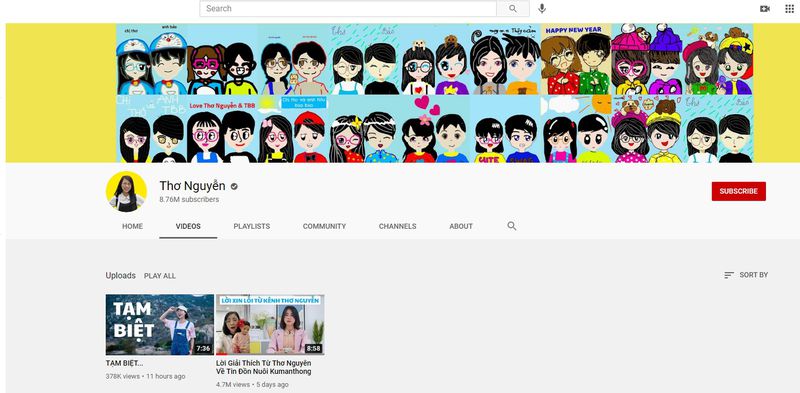Click the Thơ Nguyễn channel avatar
800x393 pixels.
click(x=126, y=191)
